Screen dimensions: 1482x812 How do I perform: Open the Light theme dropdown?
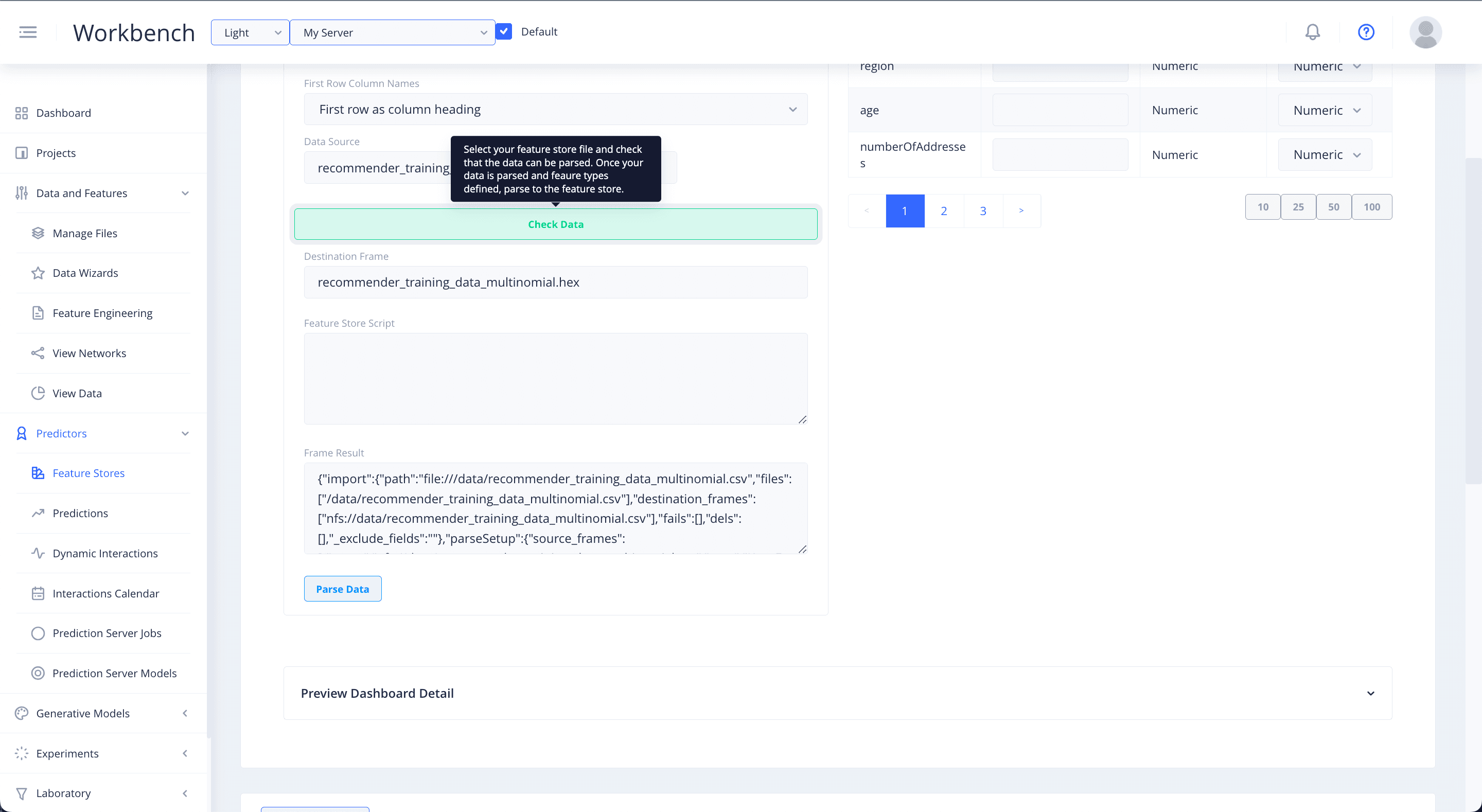(x=249, y=32)
